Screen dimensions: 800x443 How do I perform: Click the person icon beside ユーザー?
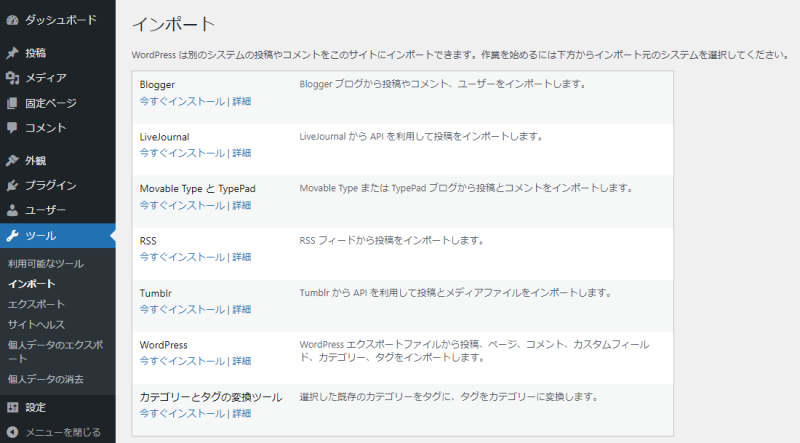[11, 210]
